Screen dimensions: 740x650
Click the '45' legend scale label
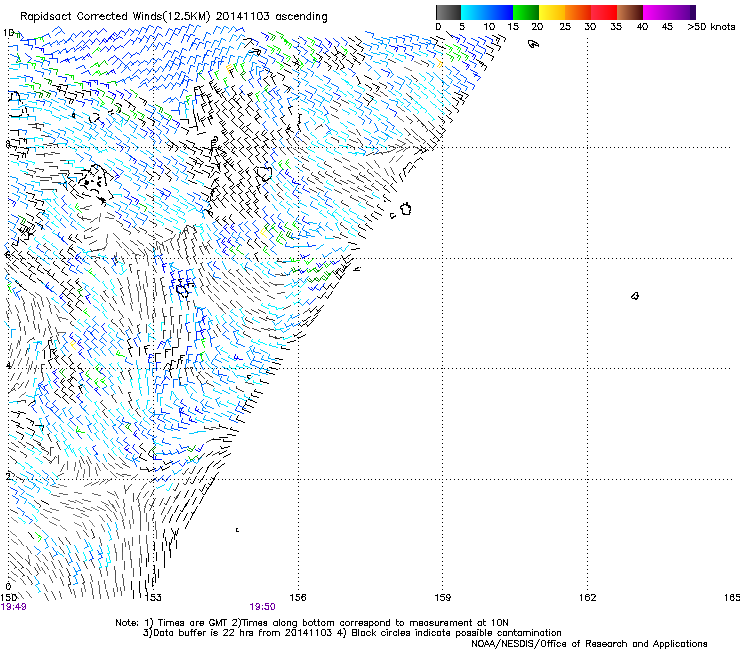[x=667, y=27]
